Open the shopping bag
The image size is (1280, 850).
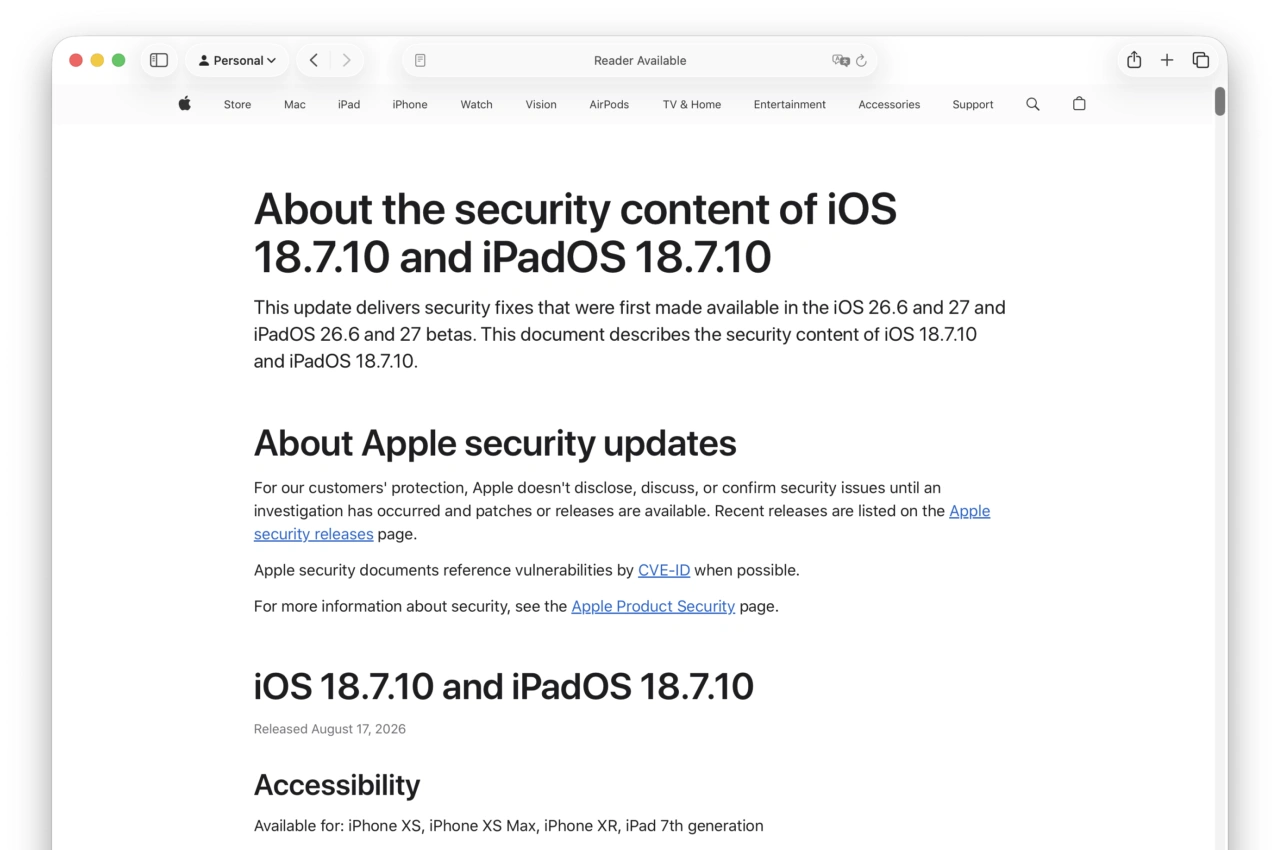point(1079,103)
